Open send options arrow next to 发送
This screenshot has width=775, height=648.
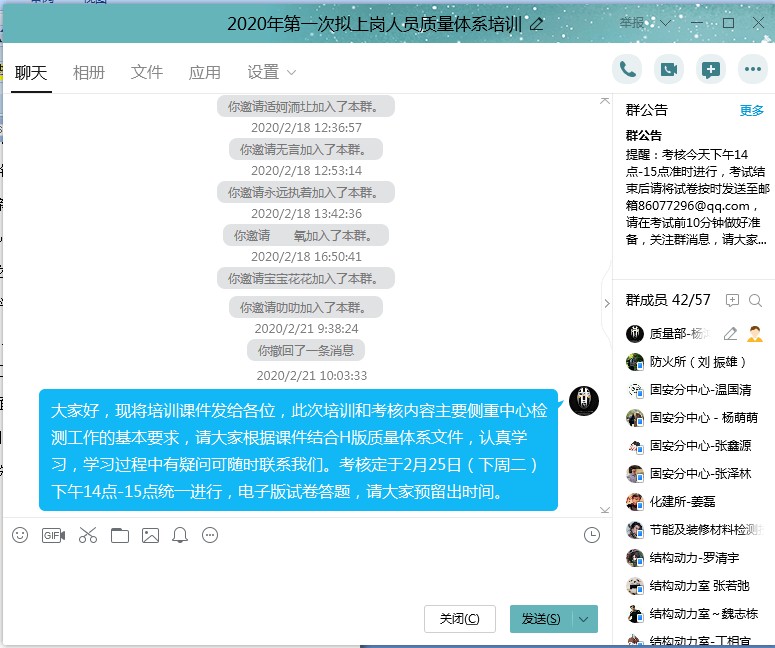(584, 619)
